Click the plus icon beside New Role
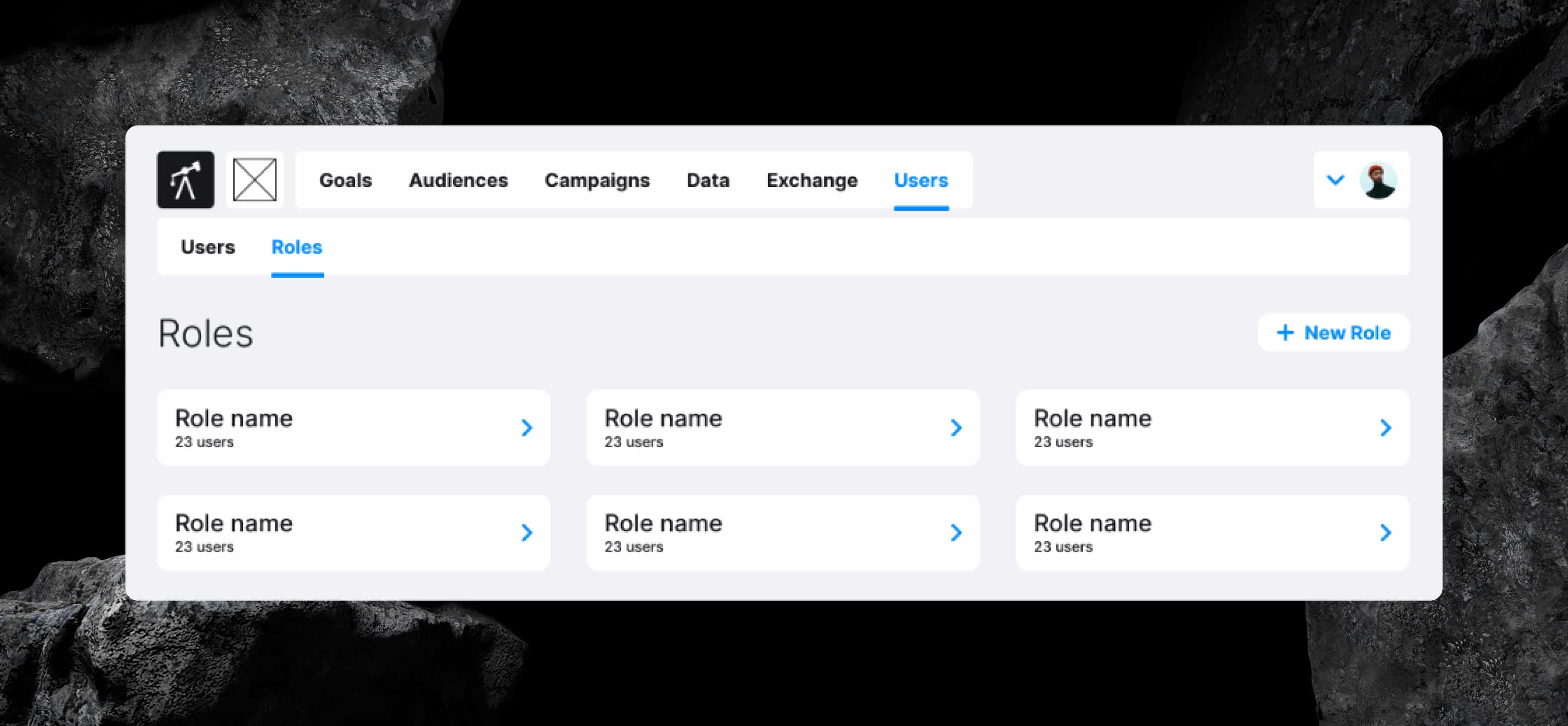1568x726 pixels. click(x=1285, y=332)
